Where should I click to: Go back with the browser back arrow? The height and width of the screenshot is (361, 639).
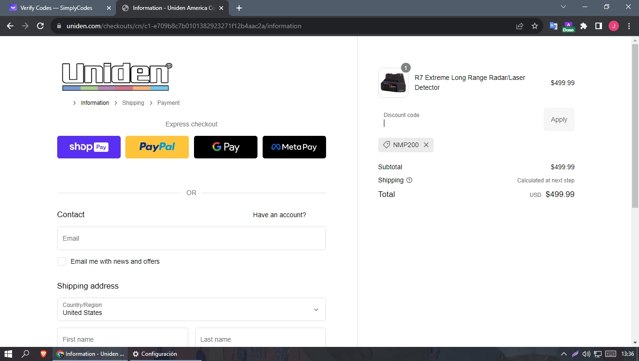pos(10,26)
